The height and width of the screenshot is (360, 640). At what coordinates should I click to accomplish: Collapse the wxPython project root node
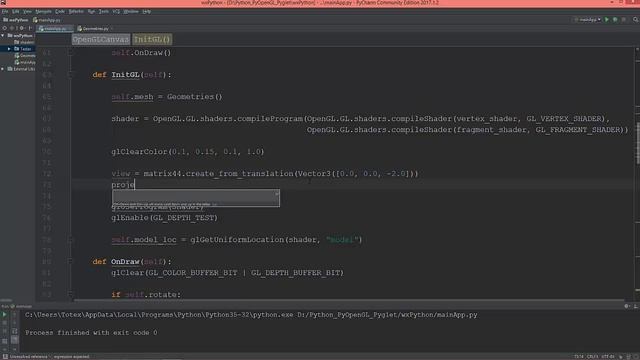click(x=3, y=36)
